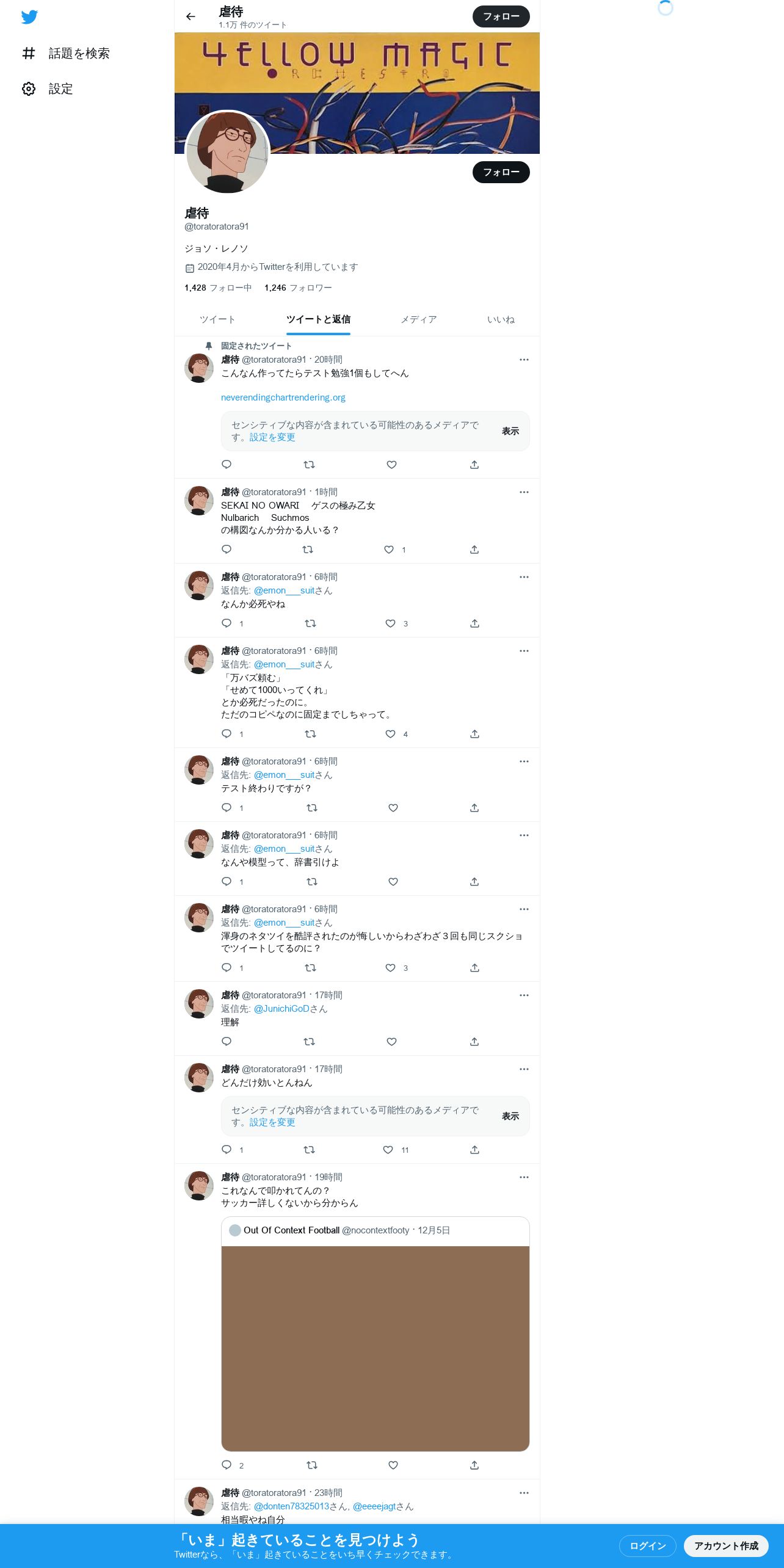The image size is (784, 1568).
Task: Reply to the なんか必死やね tweet
Action: [227, 623]
